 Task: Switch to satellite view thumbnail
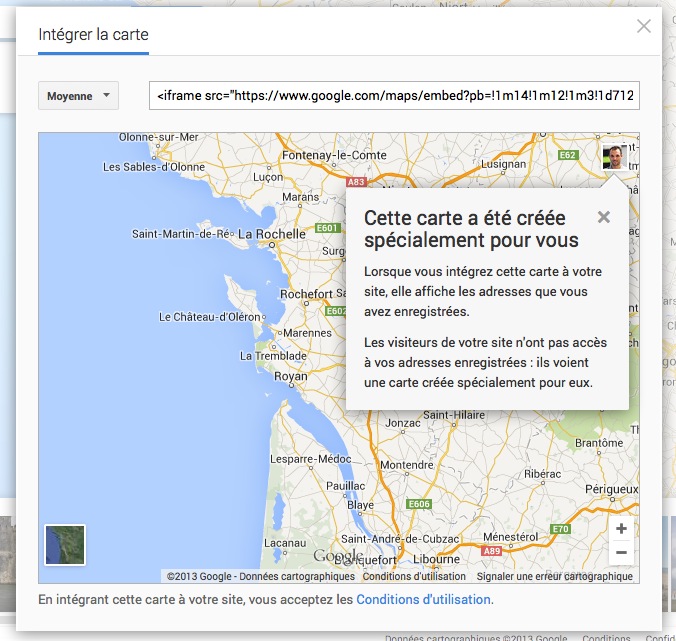[x=65, y=545]
